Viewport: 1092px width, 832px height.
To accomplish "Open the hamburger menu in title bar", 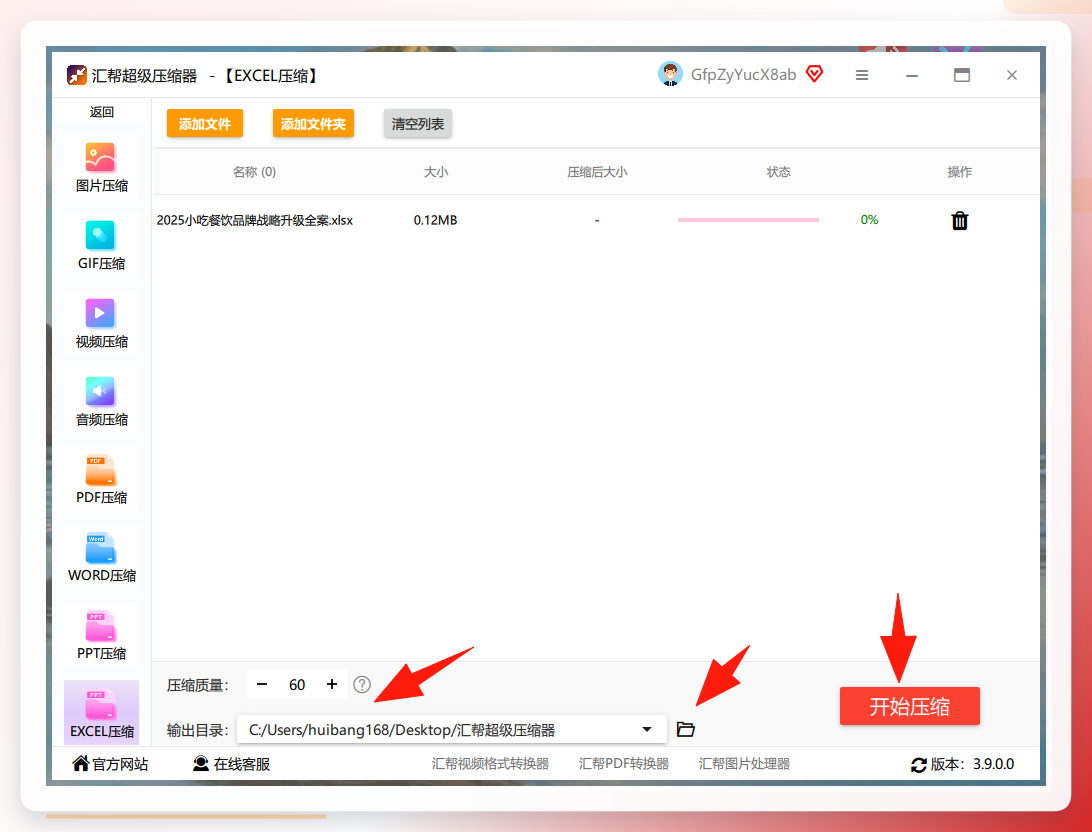I will click(x=862, y=75).
